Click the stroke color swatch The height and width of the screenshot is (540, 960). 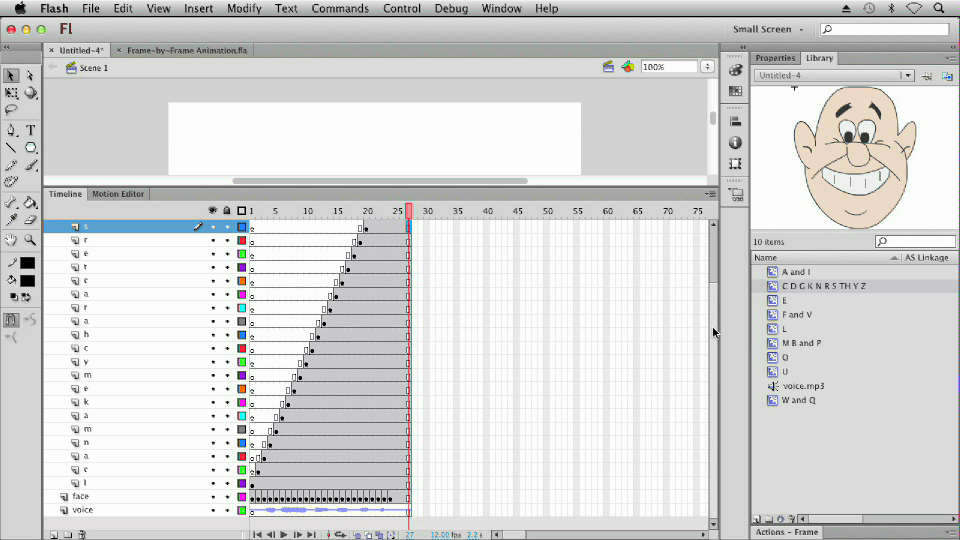coord(28,263)
